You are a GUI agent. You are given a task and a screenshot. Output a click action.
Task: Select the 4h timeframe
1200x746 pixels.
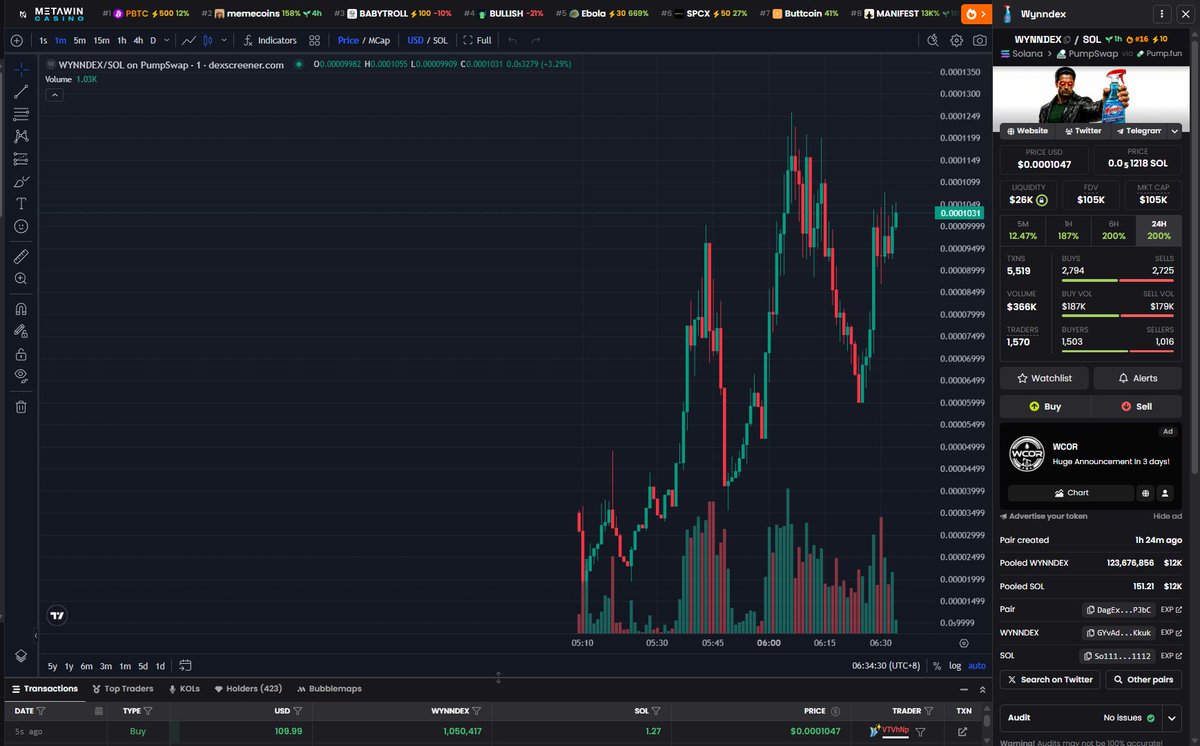pyautogui.click(x=138, y=40)
